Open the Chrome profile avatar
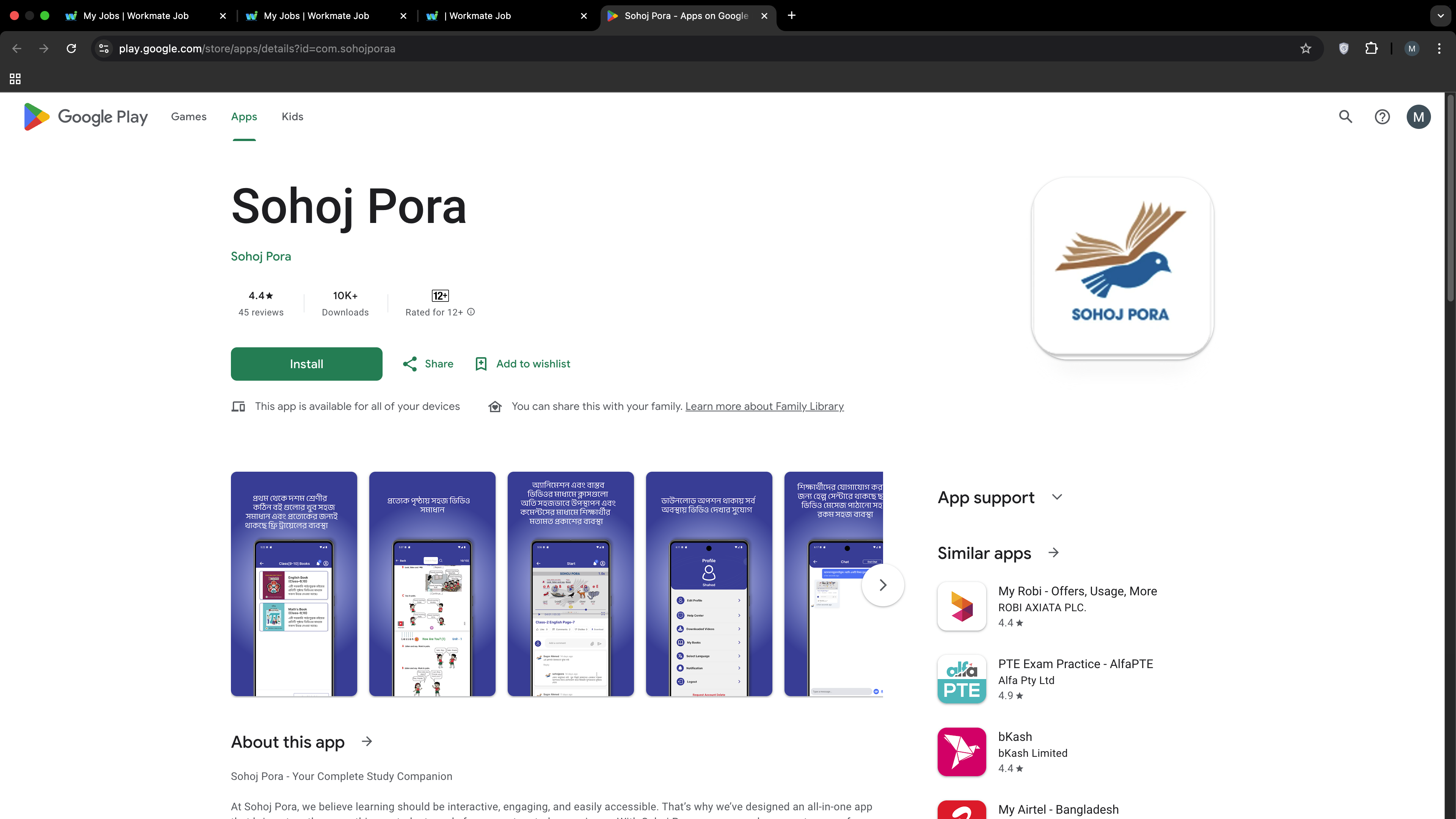Viewport: 1456px width, 819px height. [x=1411, y=49]
